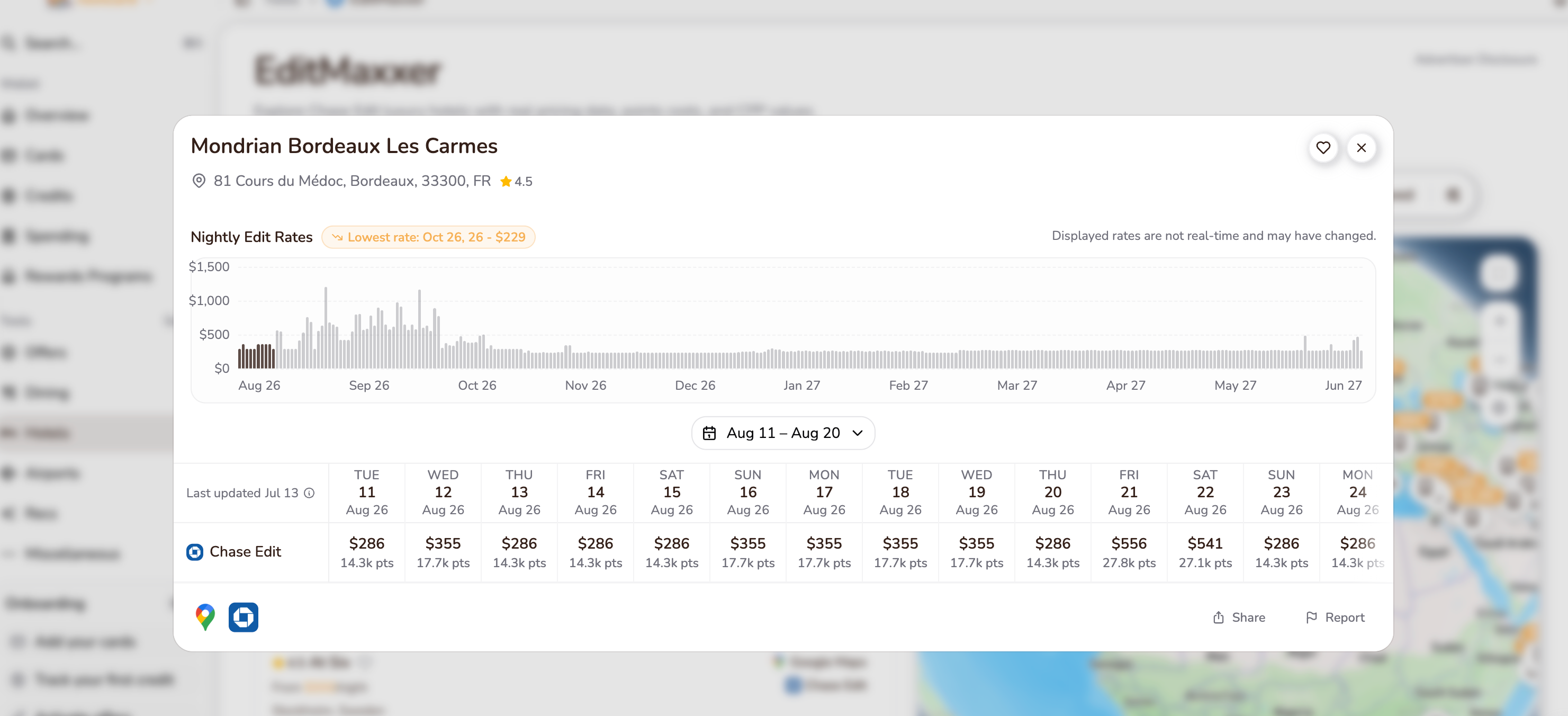Image resolution: width=1568 pixels, height=716 pixels.
Task: Select the MON 17 column header
Action: (x=824, y=492)
